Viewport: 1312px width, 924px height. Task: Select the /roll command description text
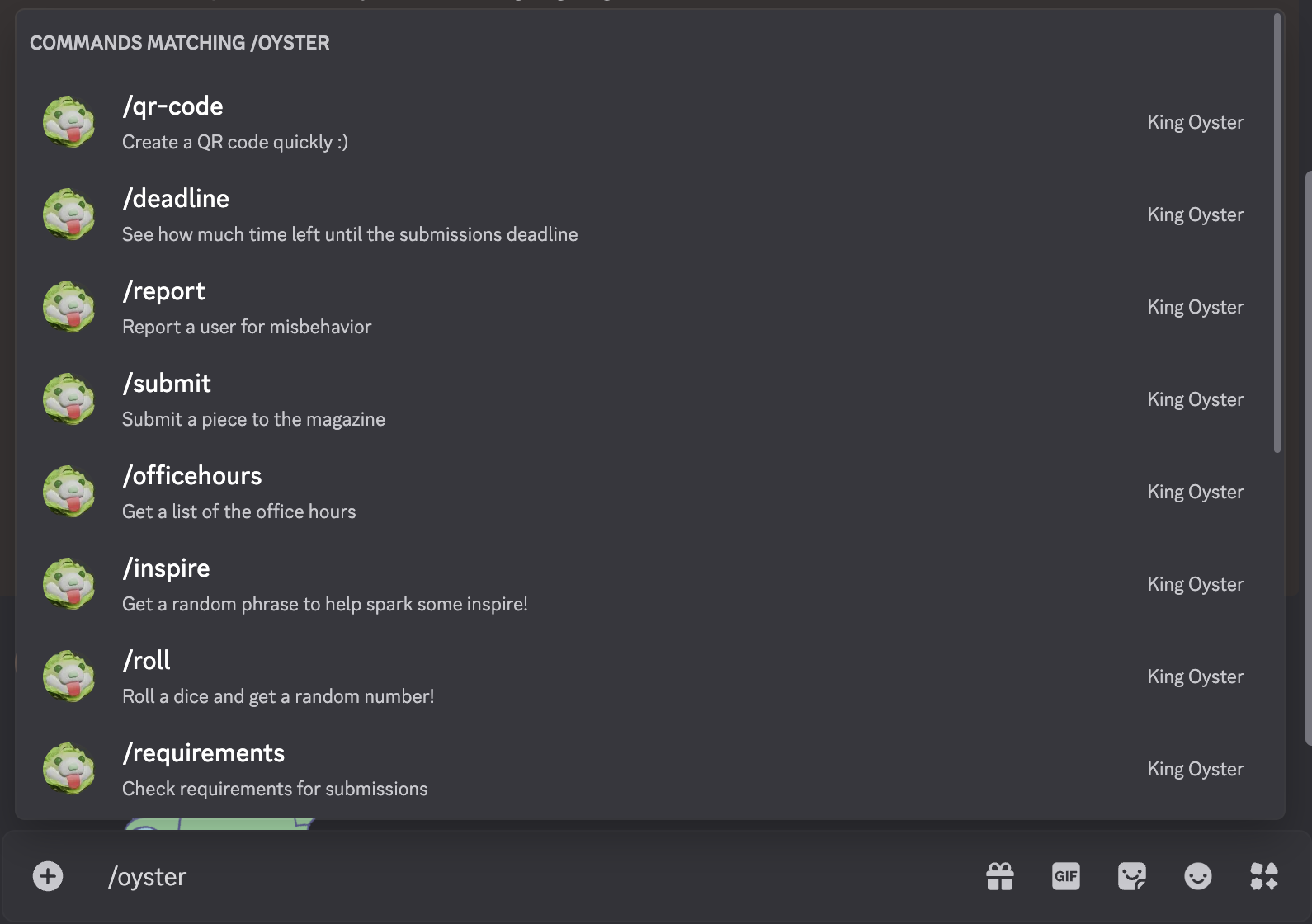point(277,696)
